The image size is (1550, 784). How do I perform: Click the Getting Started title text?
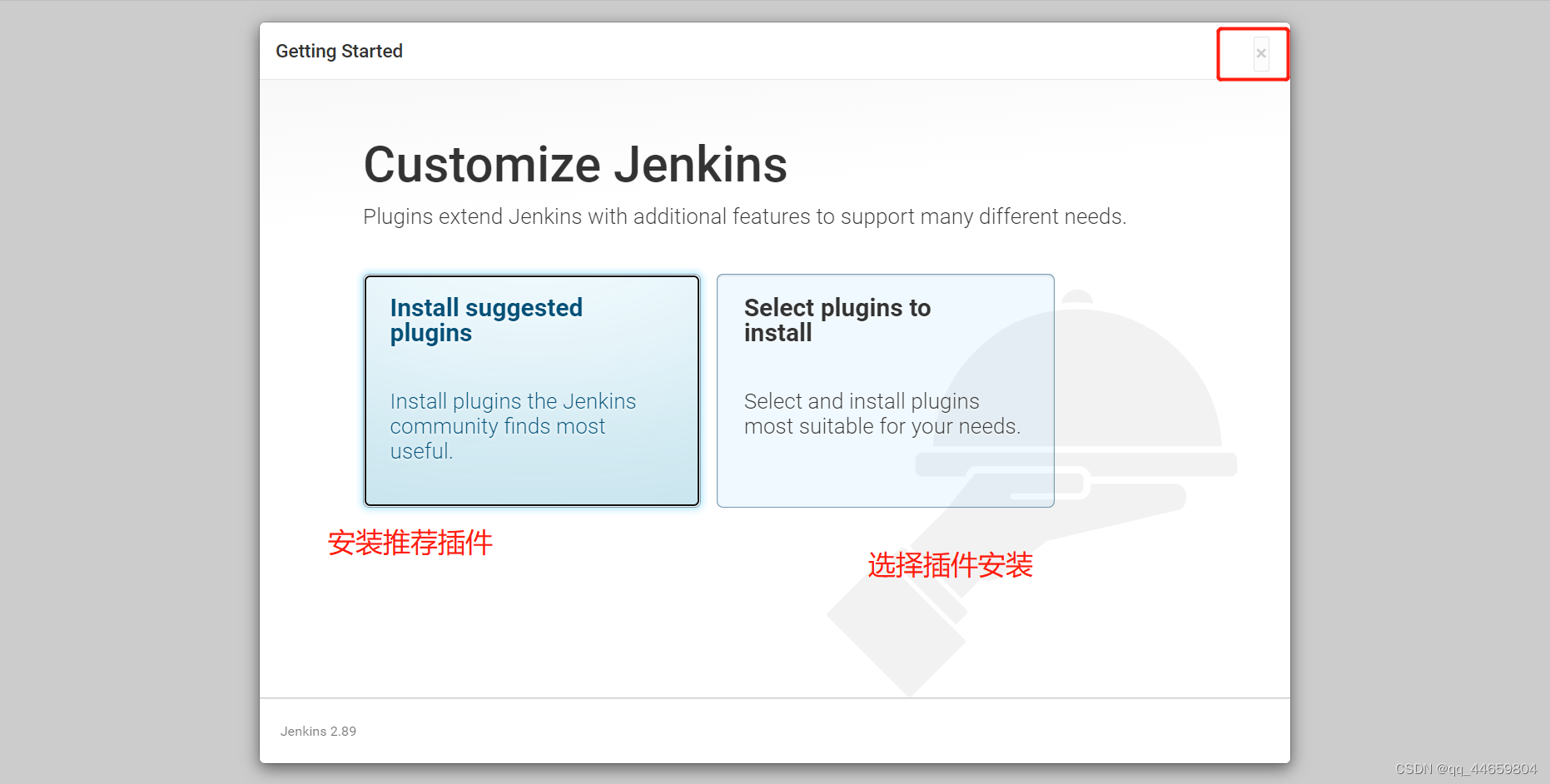[x=339, y=51]
